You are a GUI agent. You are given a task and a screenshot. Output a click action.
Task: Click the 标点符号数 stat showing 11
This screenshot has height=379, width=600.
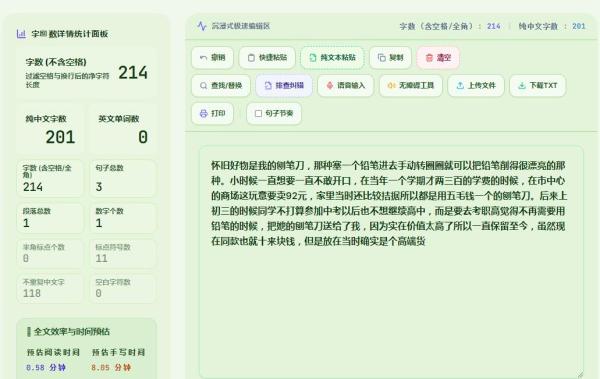point(123,253)
